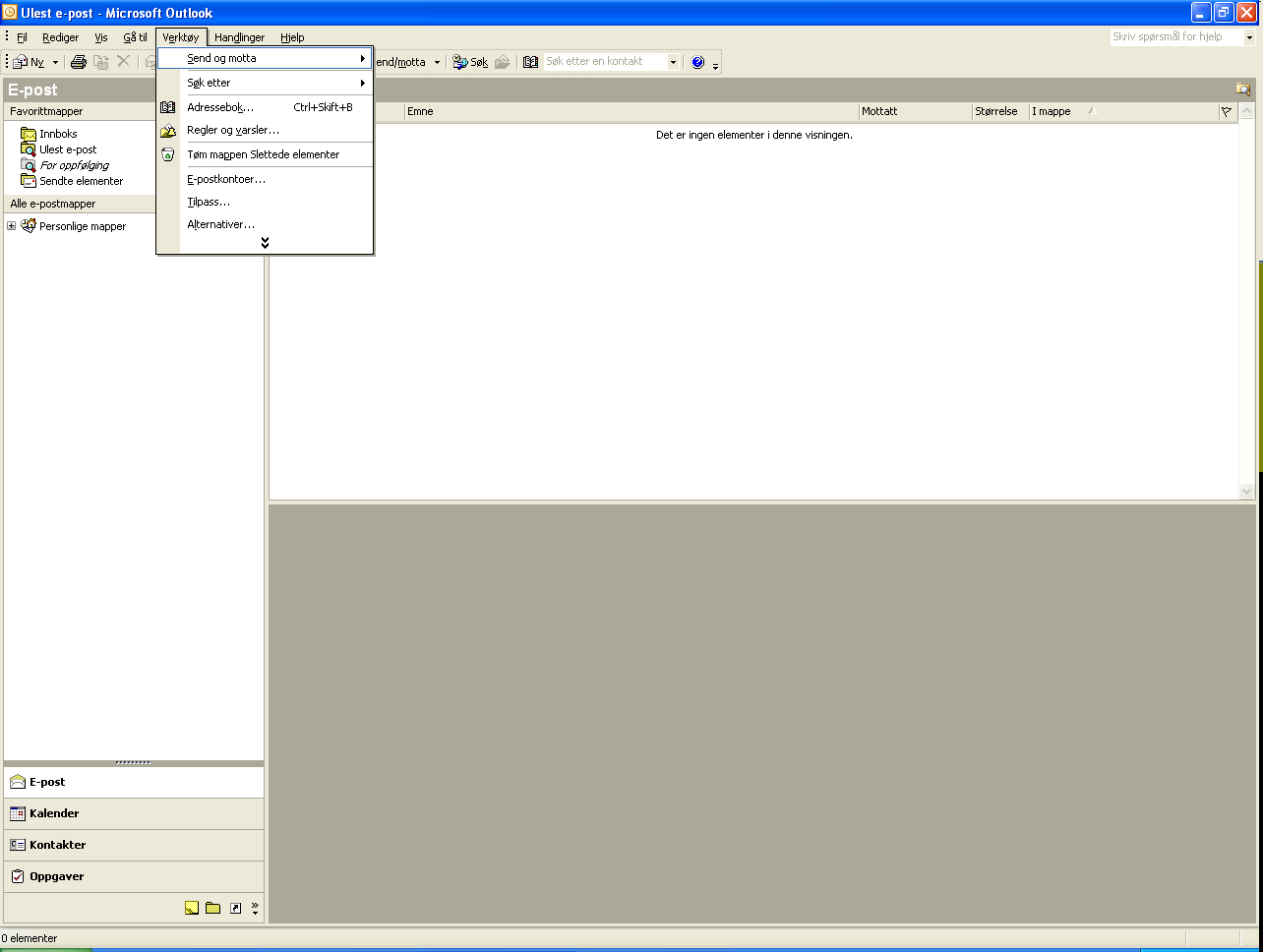Click the Skriv spørsmål for hjelp box
This screenshot has height=952, width=1263.
(1176, 36)
